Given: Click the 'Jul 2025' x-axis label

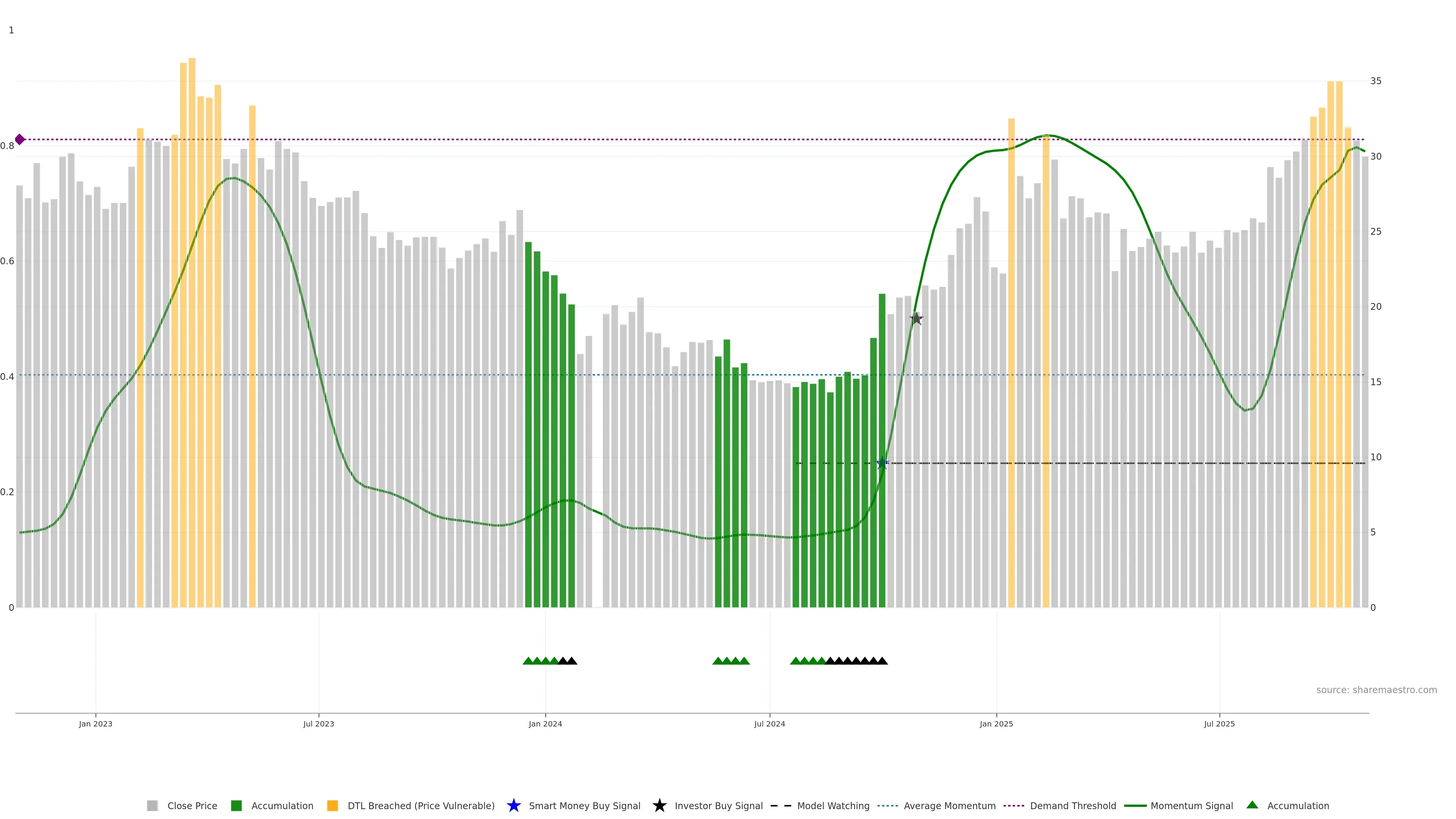Looking at the screenshot, I should click(1219, 723).
